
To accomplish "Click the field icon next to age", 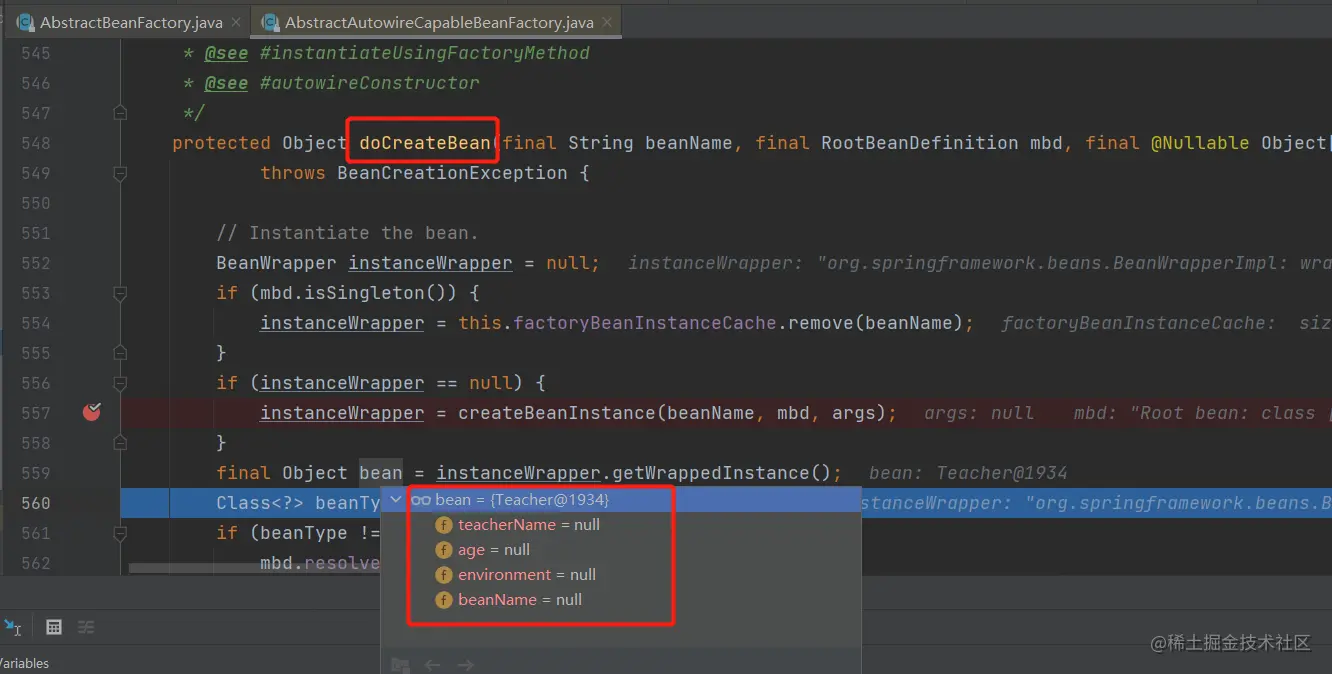I will point(444,550).
